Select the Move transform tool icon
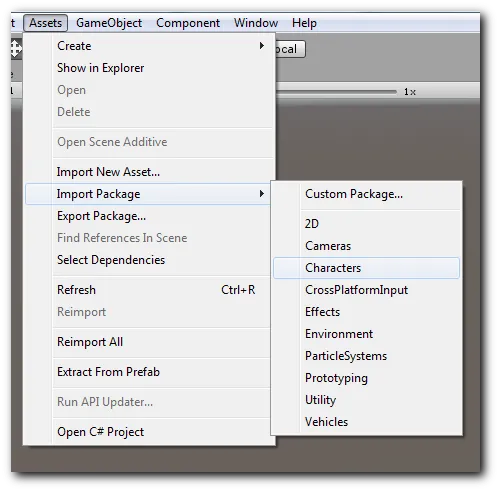 (16, 49)
